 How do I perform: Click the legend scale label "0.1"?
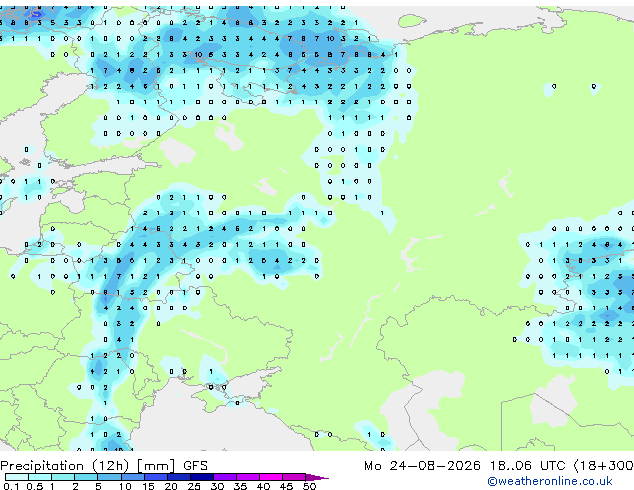click(11, 486)
